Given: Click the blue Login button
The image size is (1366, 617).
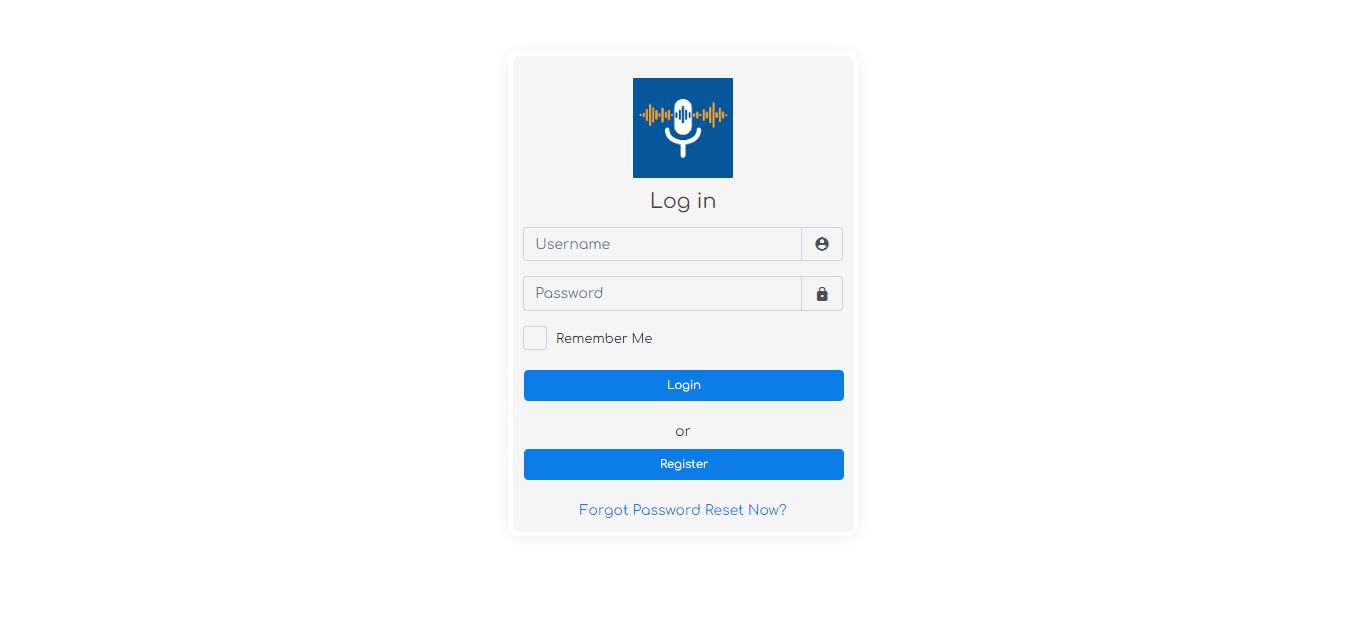Looking at the screenshot, I should [x=684, y=385].
